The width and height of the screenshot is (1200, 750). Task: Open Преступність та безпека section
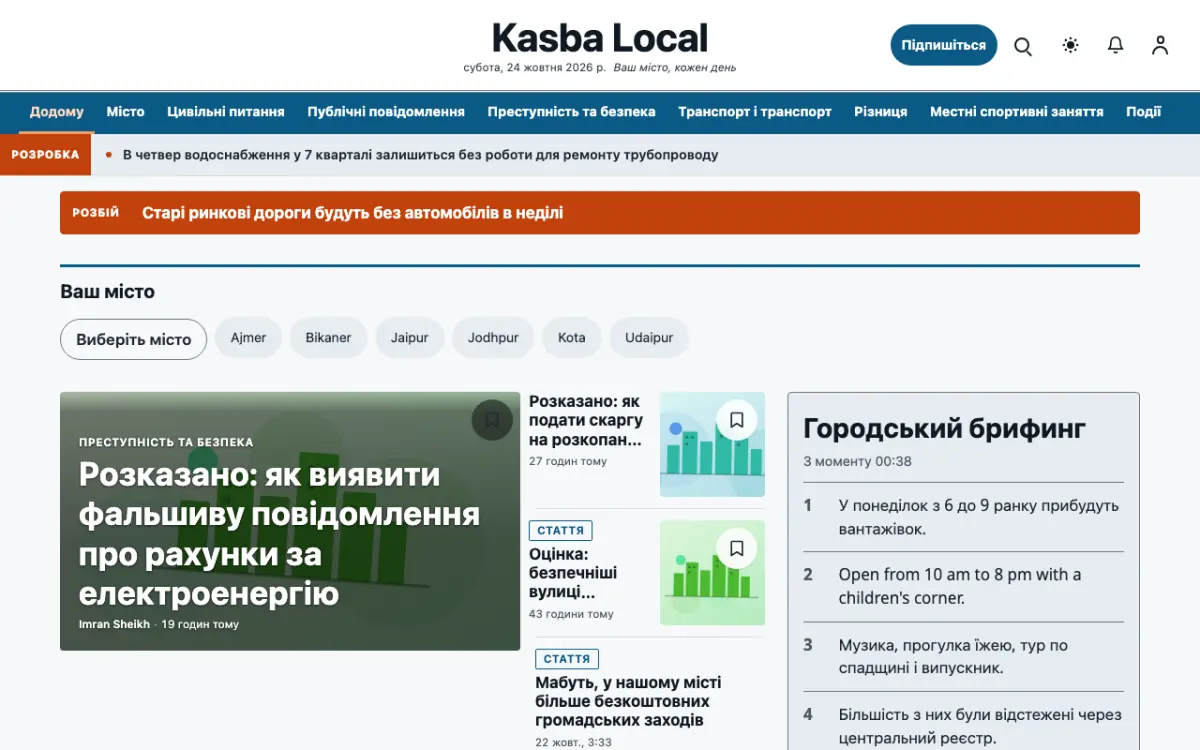point(572,112)
